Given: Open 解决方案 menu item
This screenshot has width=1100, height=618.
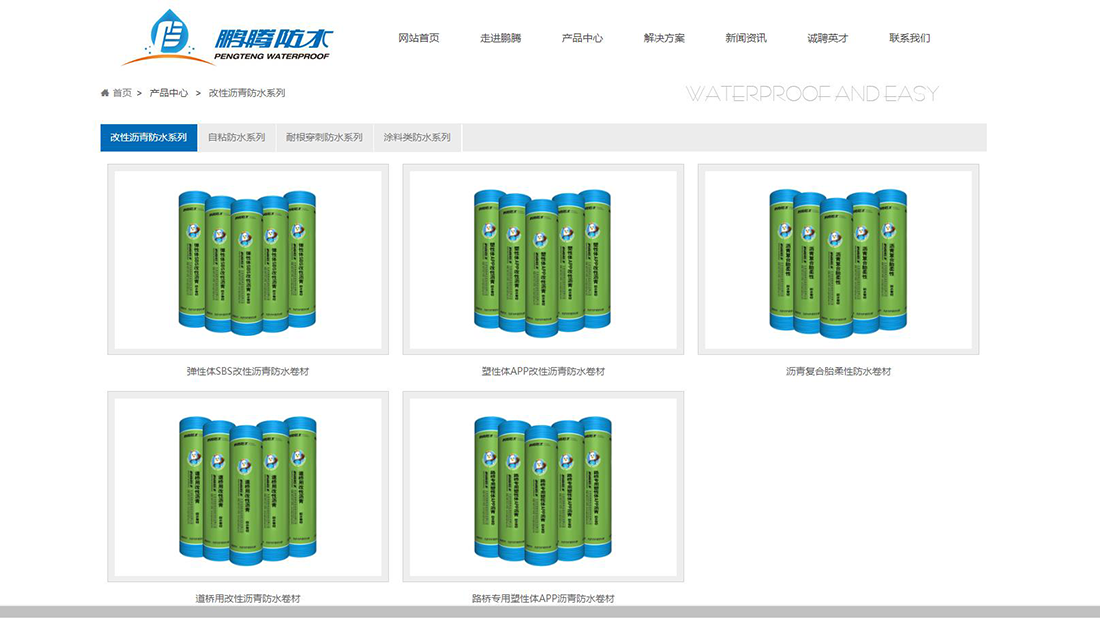Looking at the screenshot, I should (664, 38).
